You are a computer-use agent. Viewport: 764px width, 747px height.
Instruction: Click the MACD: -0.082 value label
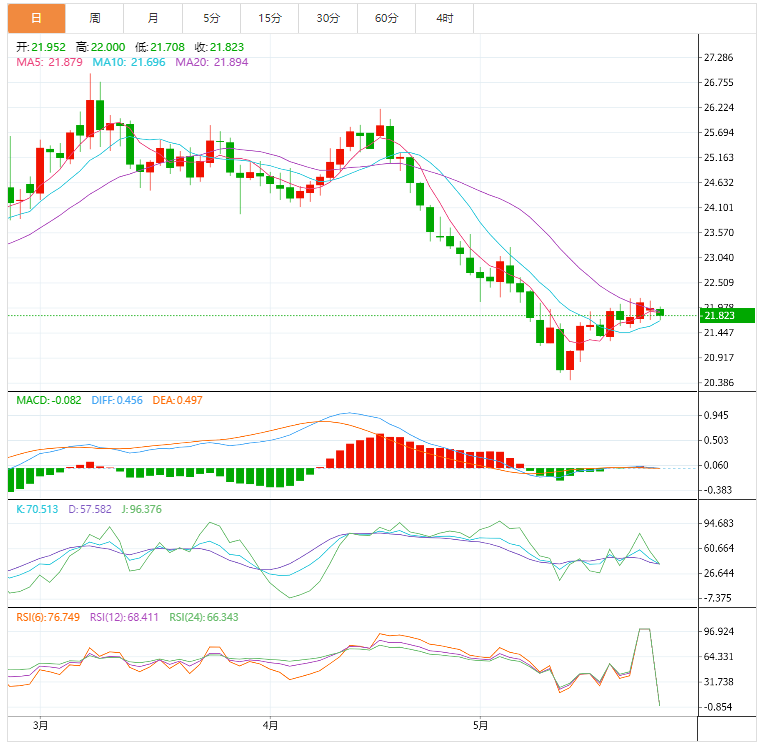pos(49,401)
